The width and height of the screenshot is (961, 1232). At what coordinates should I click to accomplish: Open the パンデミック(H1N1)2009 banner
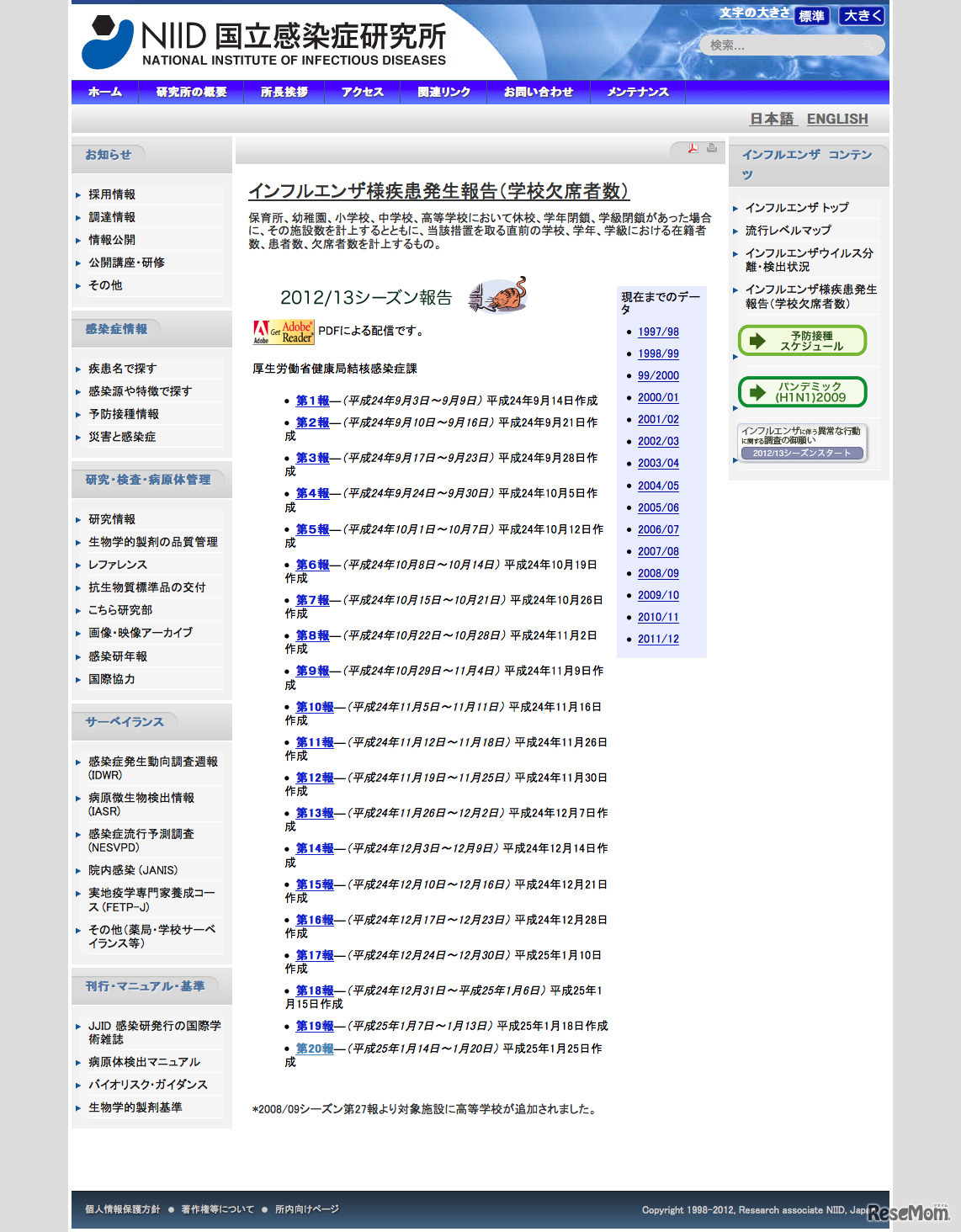801,390
